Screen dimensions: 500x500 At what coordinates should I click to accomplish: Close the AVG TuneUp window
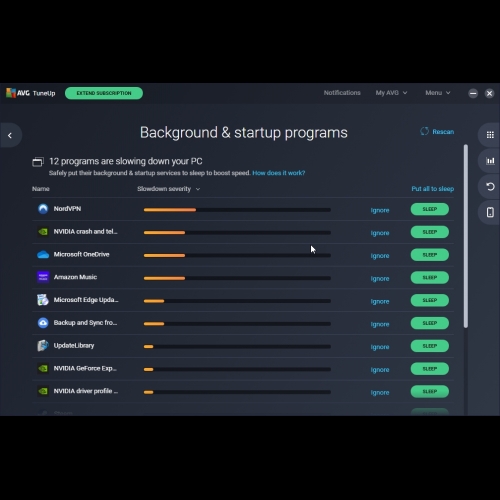489,93
